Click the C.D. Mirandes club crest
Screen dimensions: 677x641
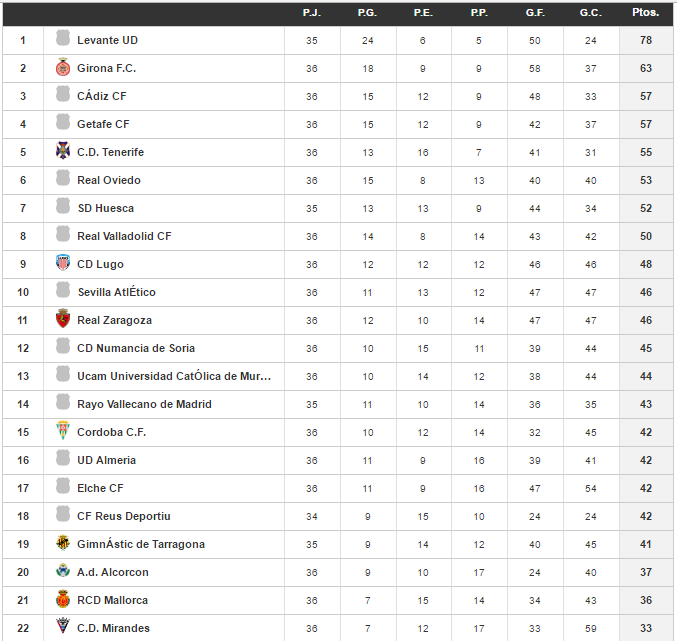point(63,628)
